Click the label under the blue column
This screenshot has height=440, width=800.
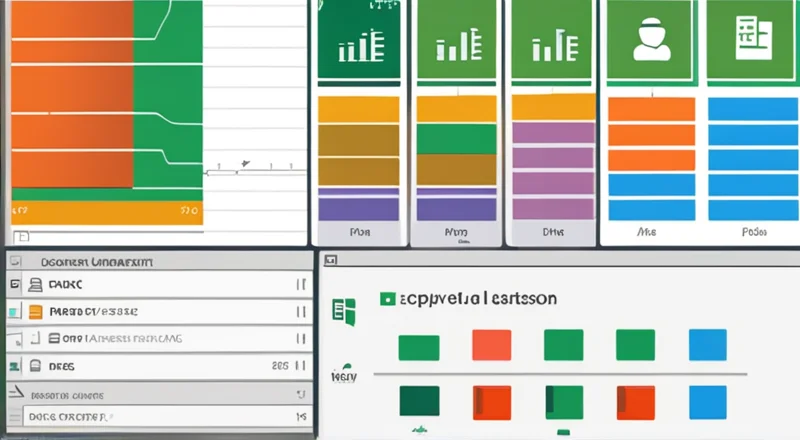click(x=753, y=231)
